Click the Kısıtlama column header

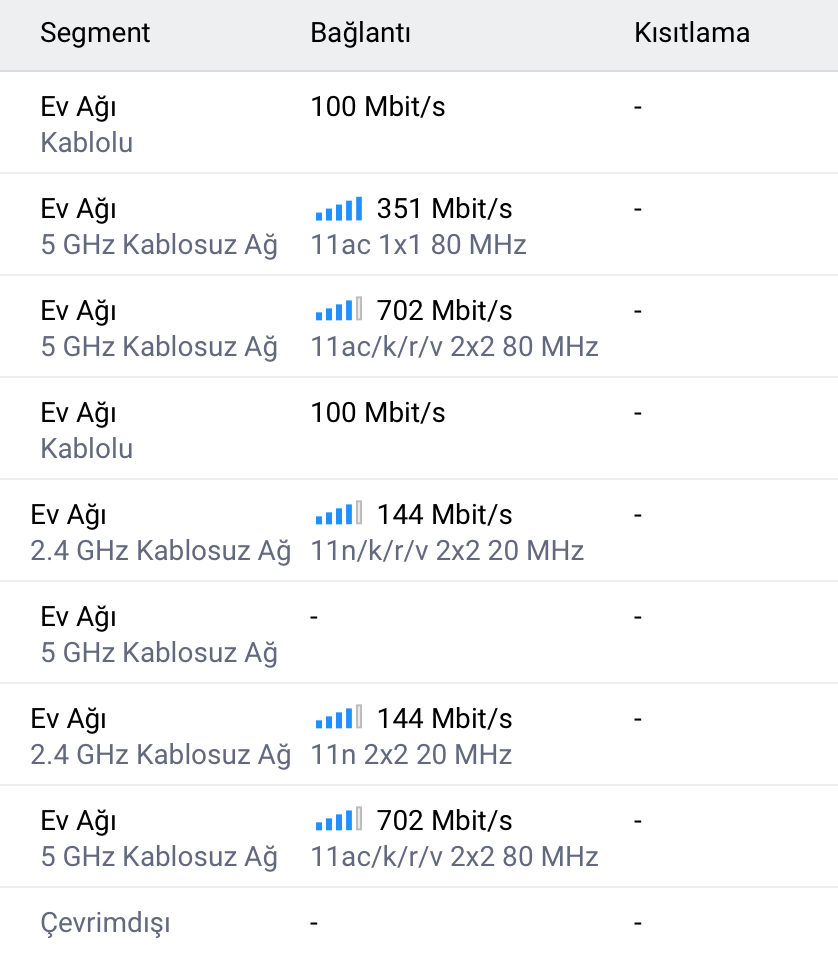click(692, 33)
